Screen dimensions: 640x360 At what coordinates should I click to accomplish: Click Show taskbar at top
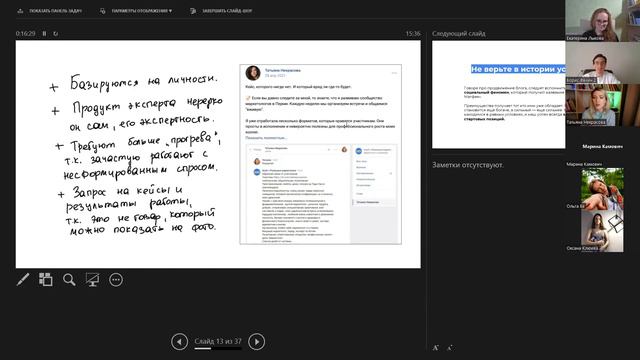pos(49,11)
